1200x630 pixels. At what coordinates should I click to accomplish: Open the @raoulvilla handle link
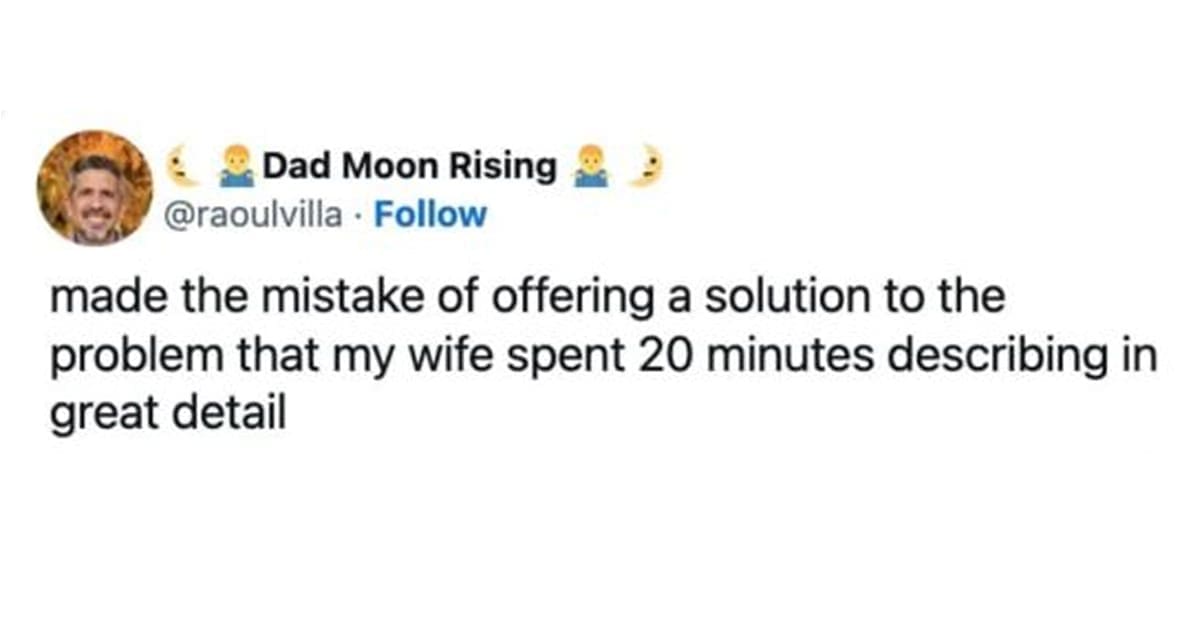(x=252, y=214)
